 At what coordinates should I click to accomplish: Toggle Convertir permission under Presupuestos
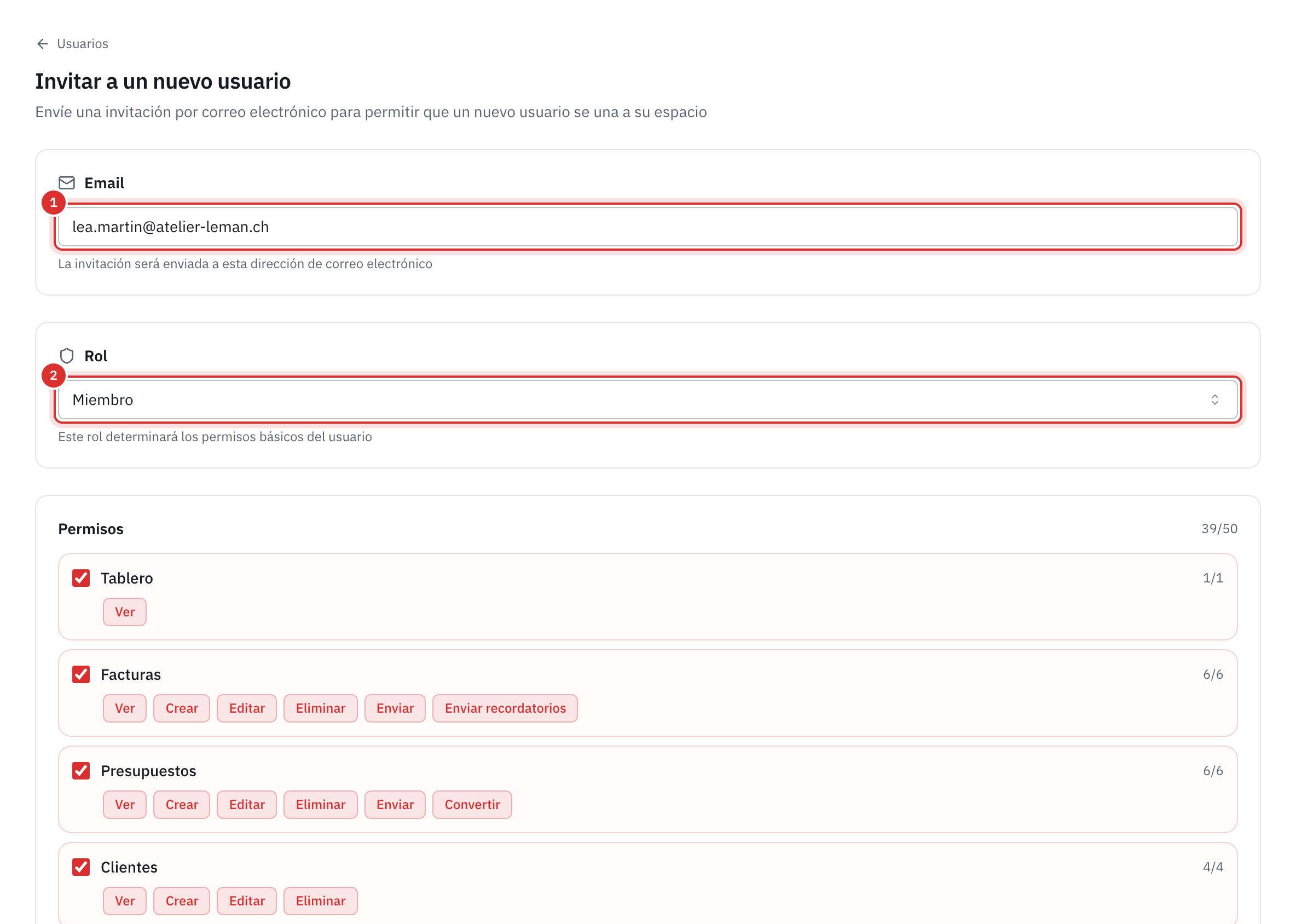[x=472, y=804]
